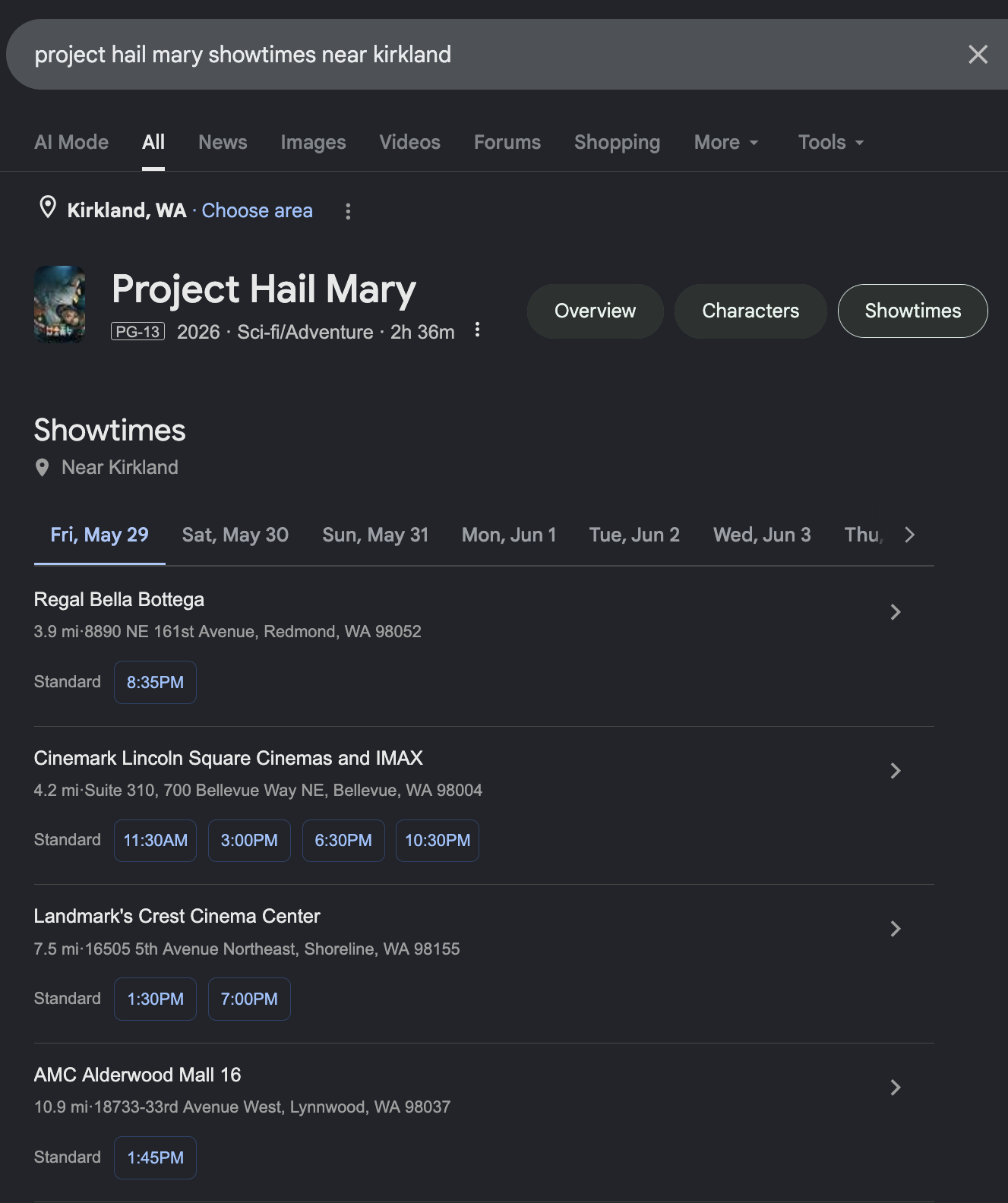Screen dimensions: 1008x1203
Task: Open the More search filters dropdown
Action: [726, 142]
